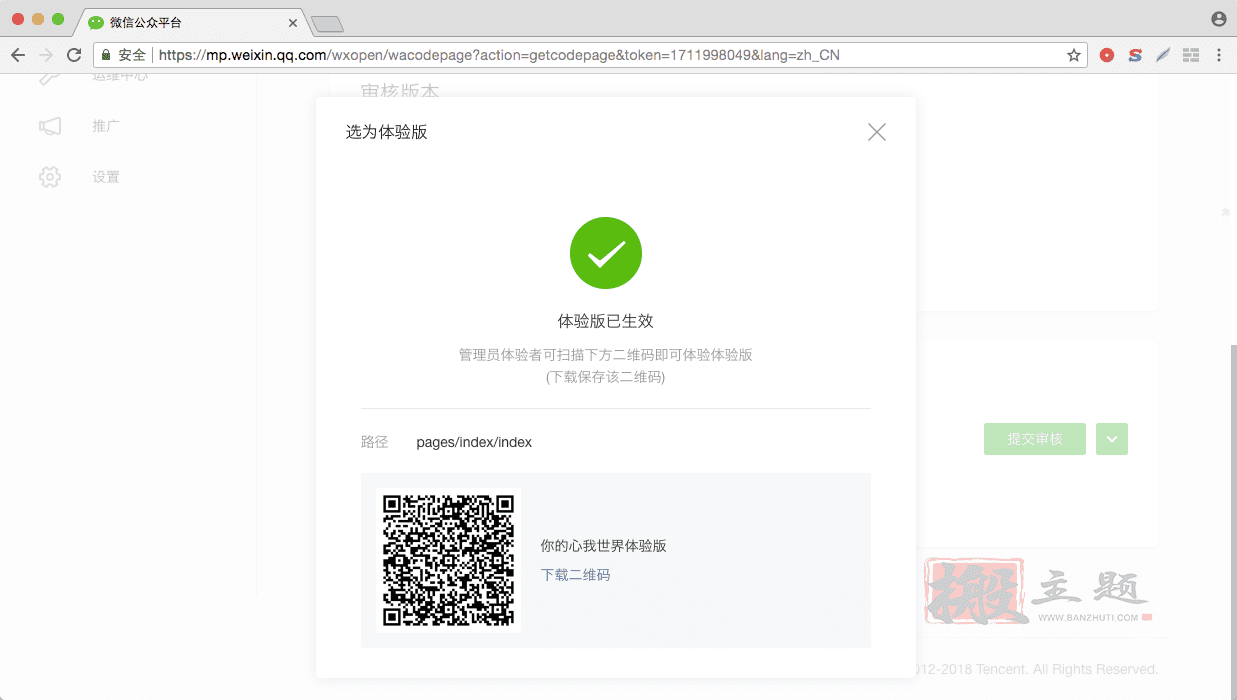The image size is (1237, 700).
Task: Open the Chrome three-dot menu
Action: tap(1219, 55)
